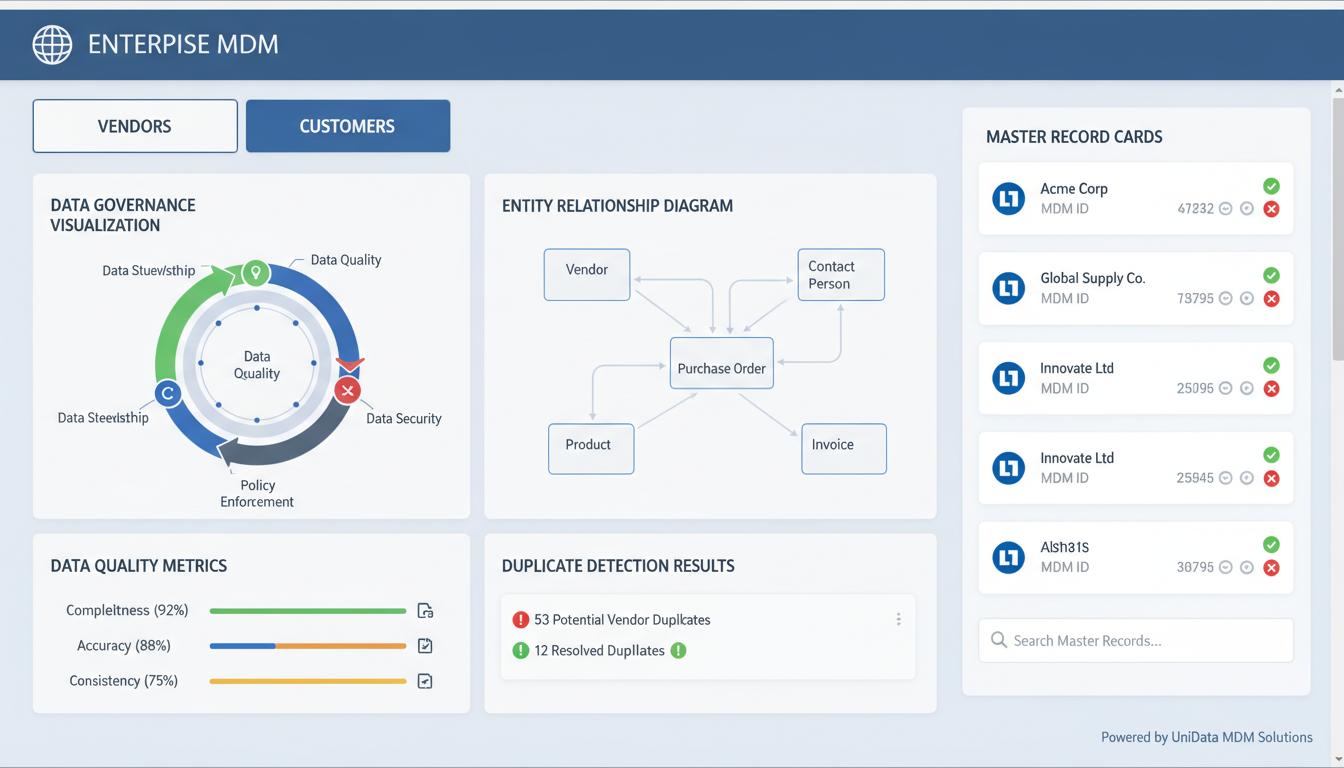
Task: Open the CUSTOMERS tab
Action: (x=347, y=126)
